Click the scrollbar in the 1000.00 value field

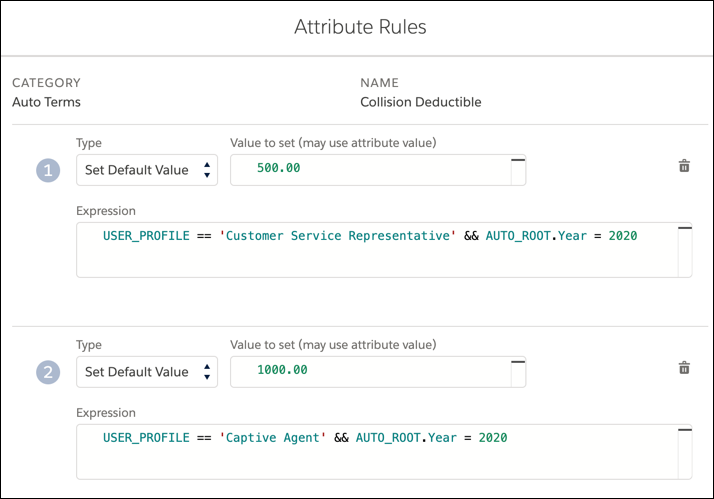tap(518, 372)
